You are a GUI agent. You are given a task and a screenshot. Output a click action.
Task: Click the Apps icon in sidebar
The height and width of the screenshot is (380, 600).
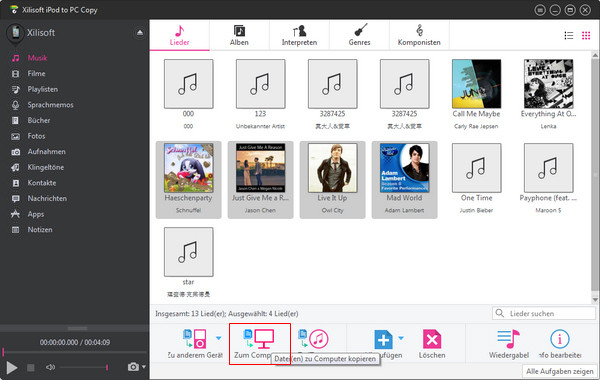pyautogui.click(x=15, y=214)
